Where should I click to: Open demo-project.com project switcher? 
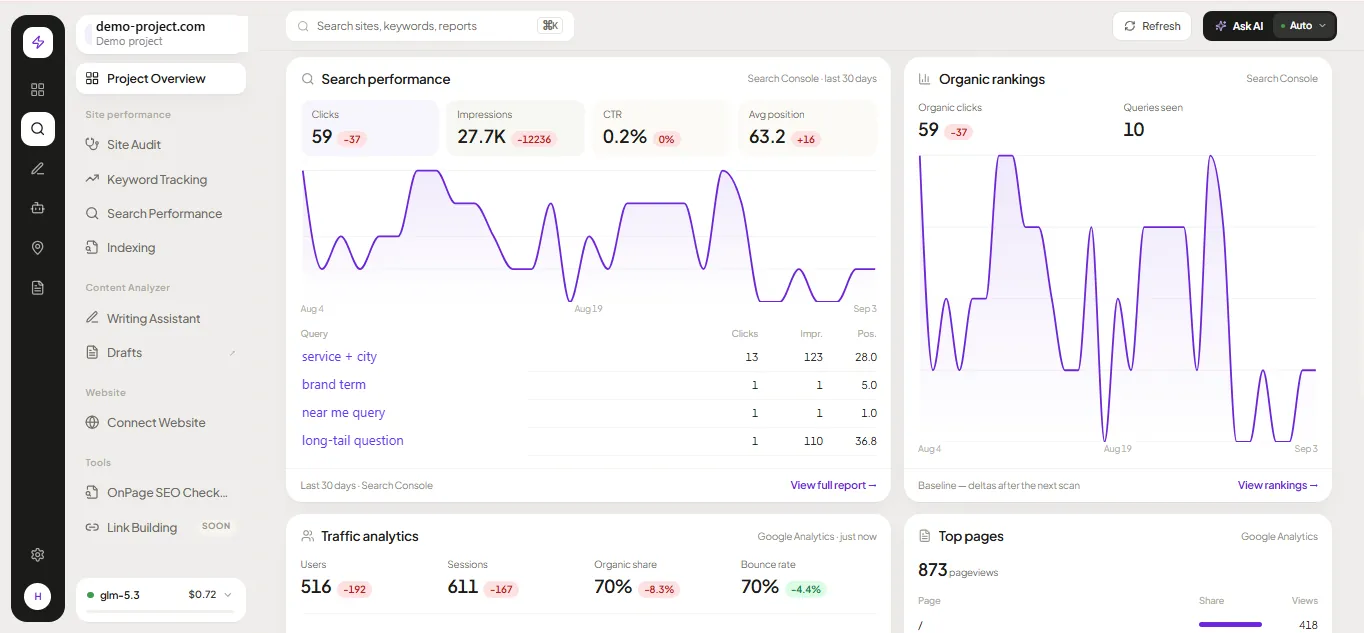tap(161, 33)
